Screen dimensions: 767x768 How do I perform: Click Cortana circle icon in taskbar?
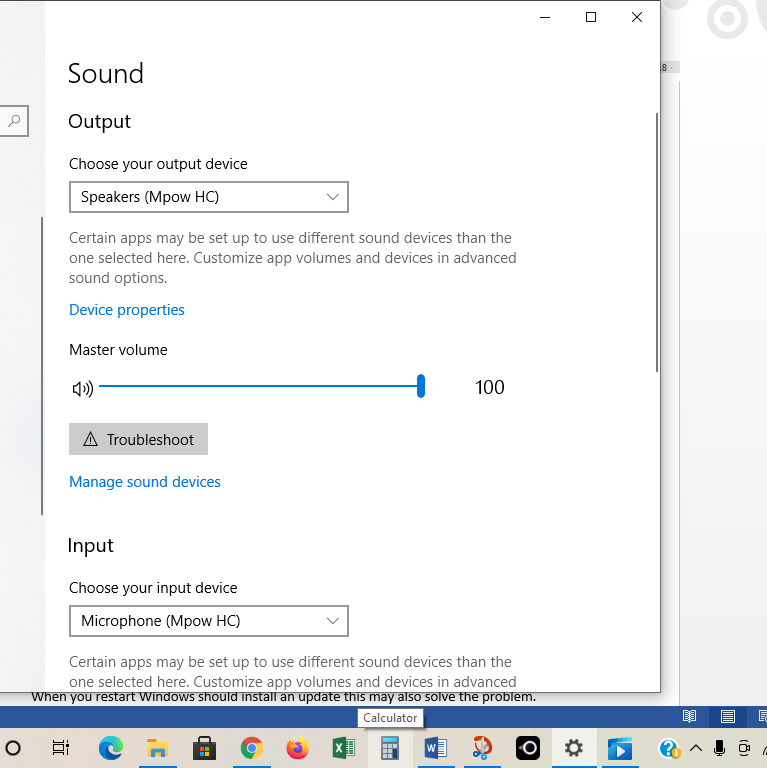tap(13, 748)
